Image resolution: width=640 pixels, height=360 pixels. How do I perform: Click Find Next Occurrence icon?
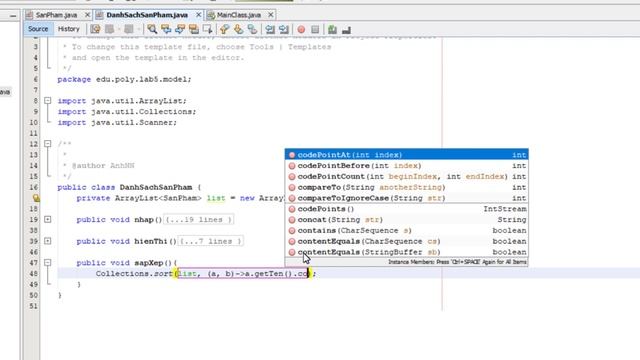[180, 29]
